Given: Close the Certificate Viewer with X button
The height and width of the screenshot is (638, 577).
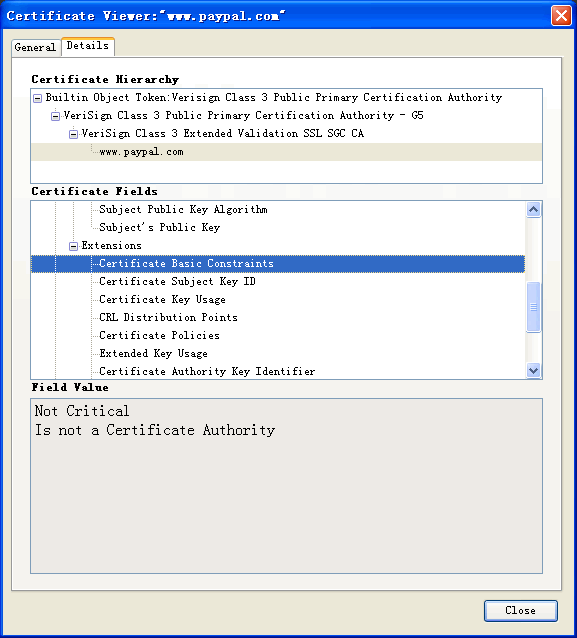Looking at the screenshot, I should tap(561, 16).
